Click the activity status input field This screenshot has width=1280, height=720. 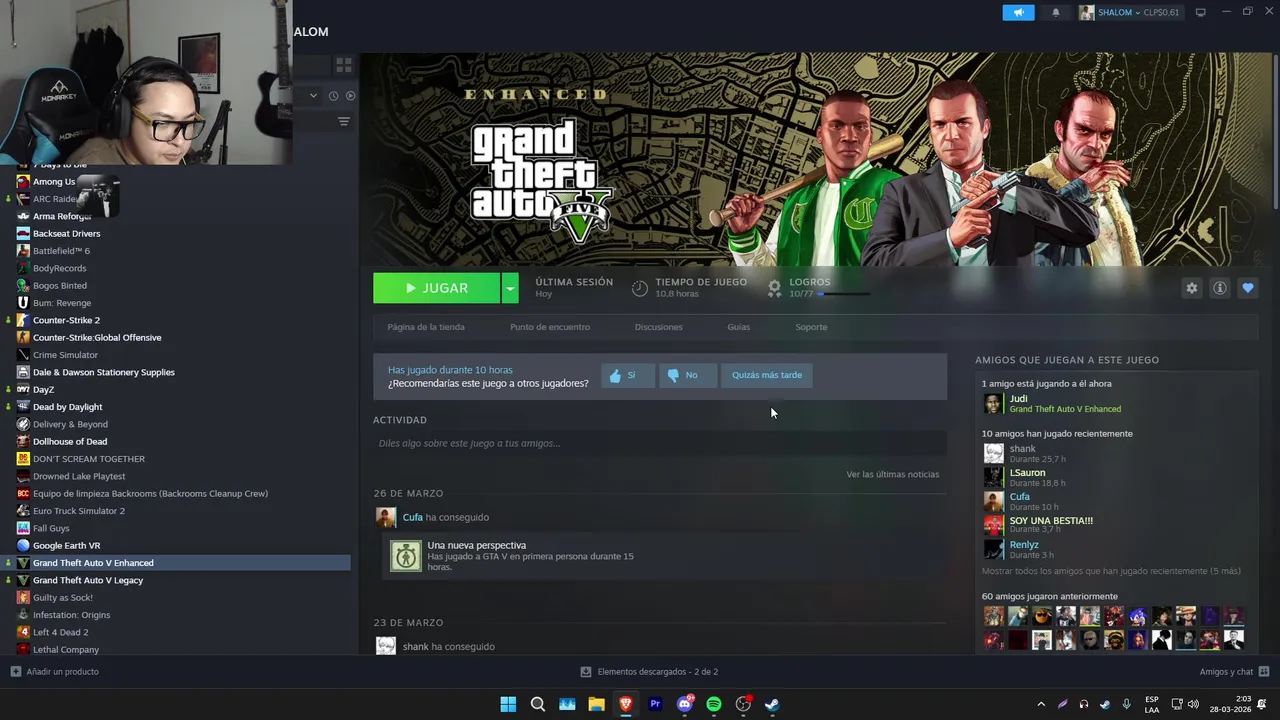tap(660, 443)
